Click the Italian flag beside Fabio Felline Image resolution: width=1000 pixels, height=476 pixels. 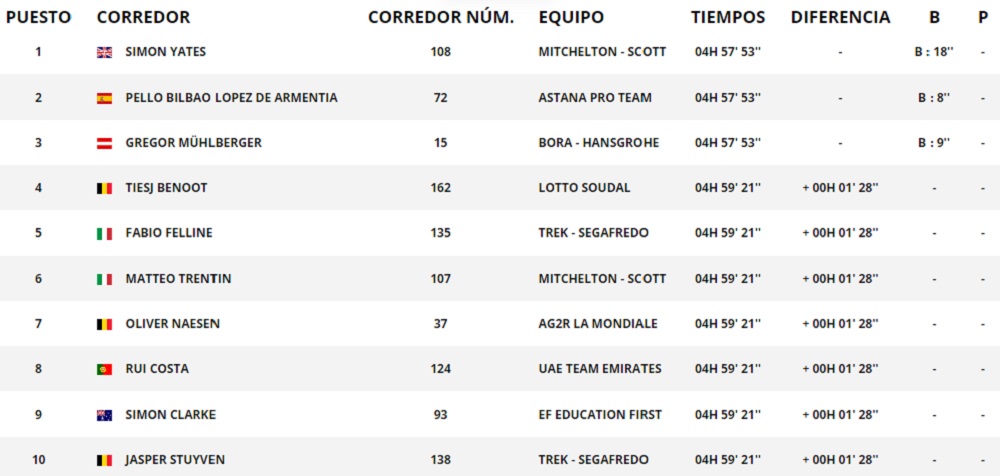click(x=104, y=233)
